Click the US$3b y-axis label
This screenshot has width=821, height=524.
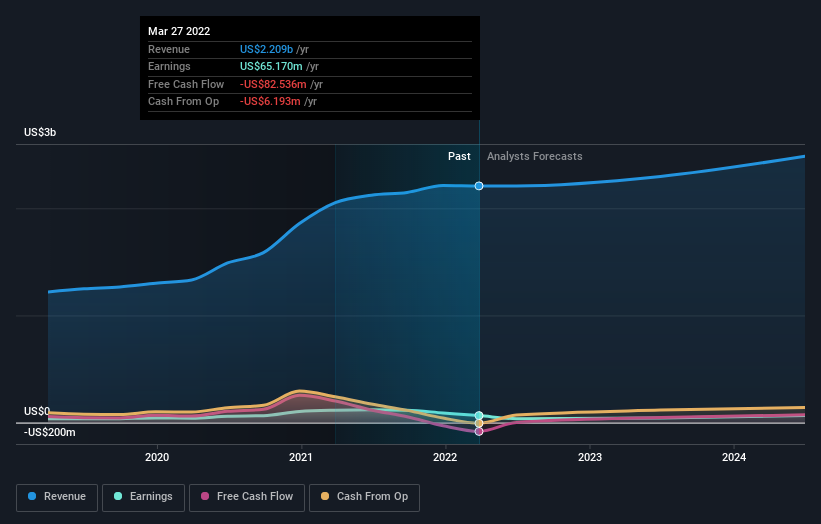[x=40, y=132]
